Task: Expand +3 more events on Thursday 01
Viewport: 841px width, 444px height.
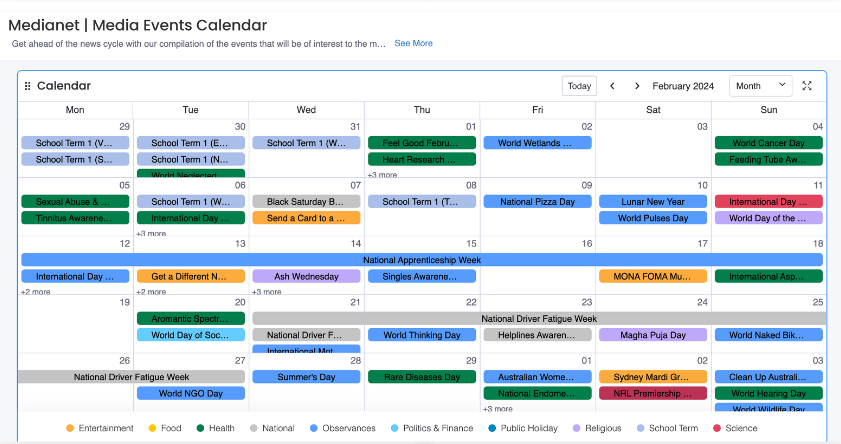Action: tap(383, 174)
